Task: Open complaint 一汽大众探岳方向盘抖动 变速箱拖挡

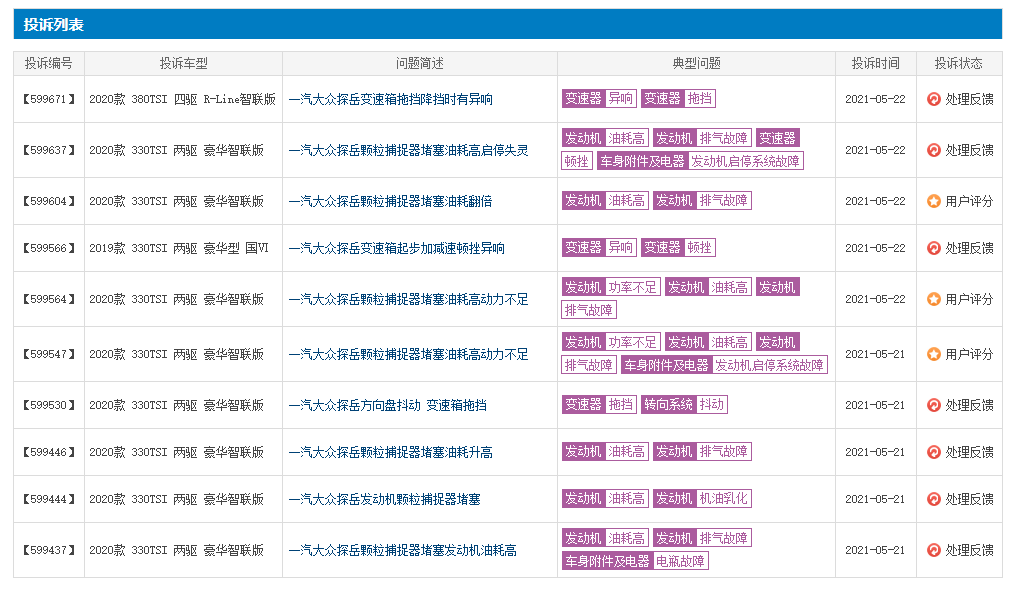Action: click(387, 405)
